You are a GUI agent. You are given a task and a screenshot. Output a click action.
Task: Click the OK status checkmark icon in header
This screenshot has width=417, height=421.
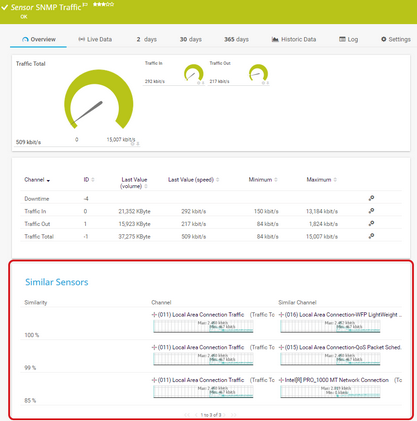tap(5, 7)
